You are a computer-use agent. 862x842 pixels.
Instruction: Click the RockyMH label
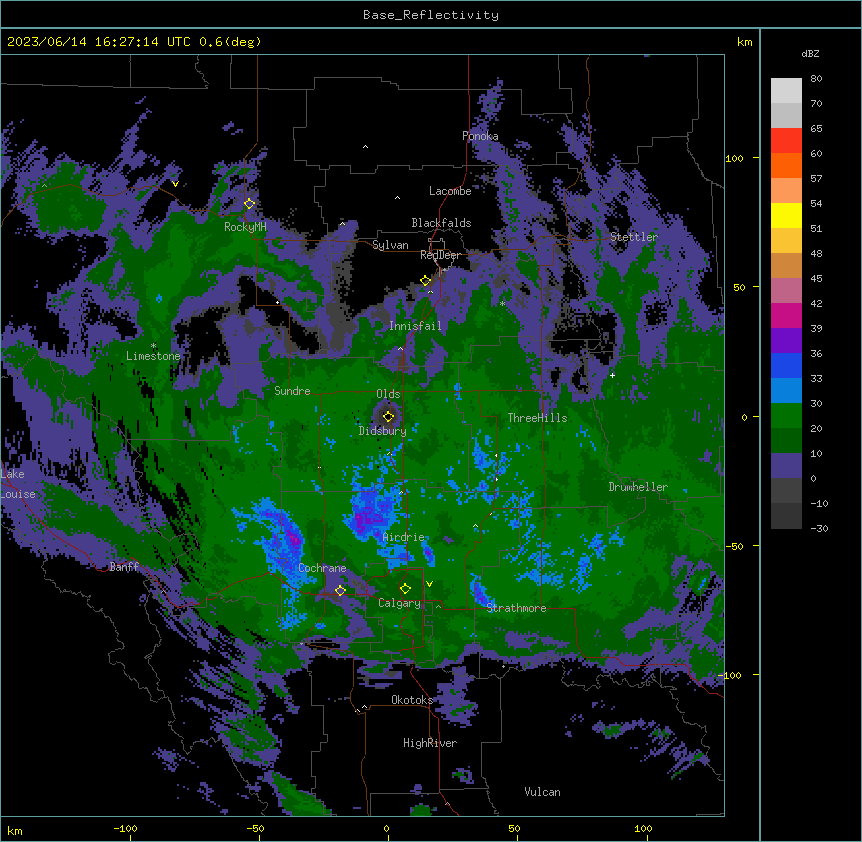click(x=245, y=227)
